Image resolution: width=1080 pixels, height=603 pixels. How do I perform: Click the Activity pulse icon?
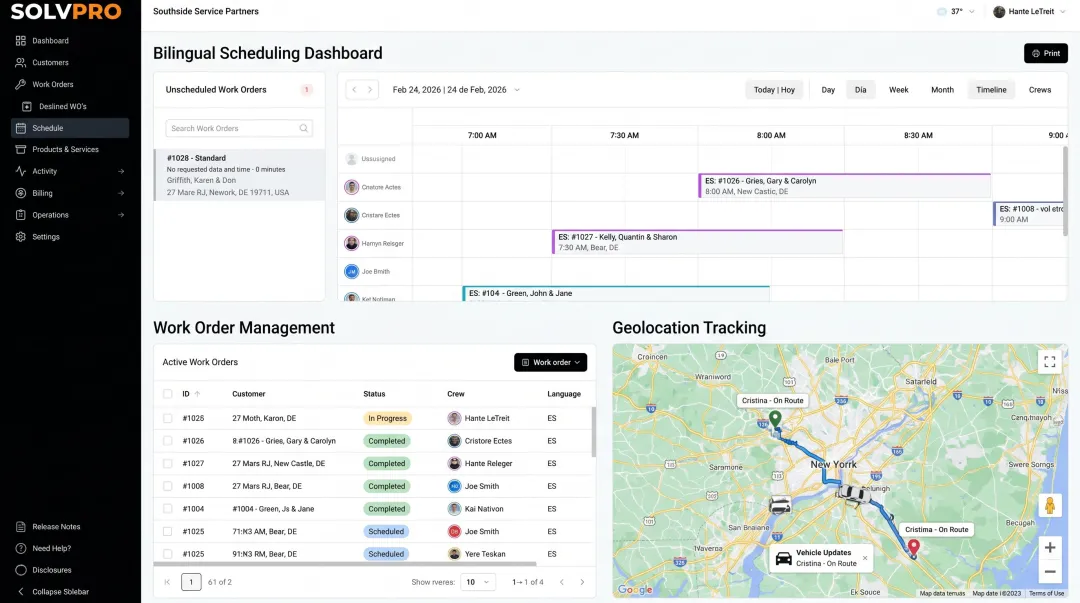point(21,171)
